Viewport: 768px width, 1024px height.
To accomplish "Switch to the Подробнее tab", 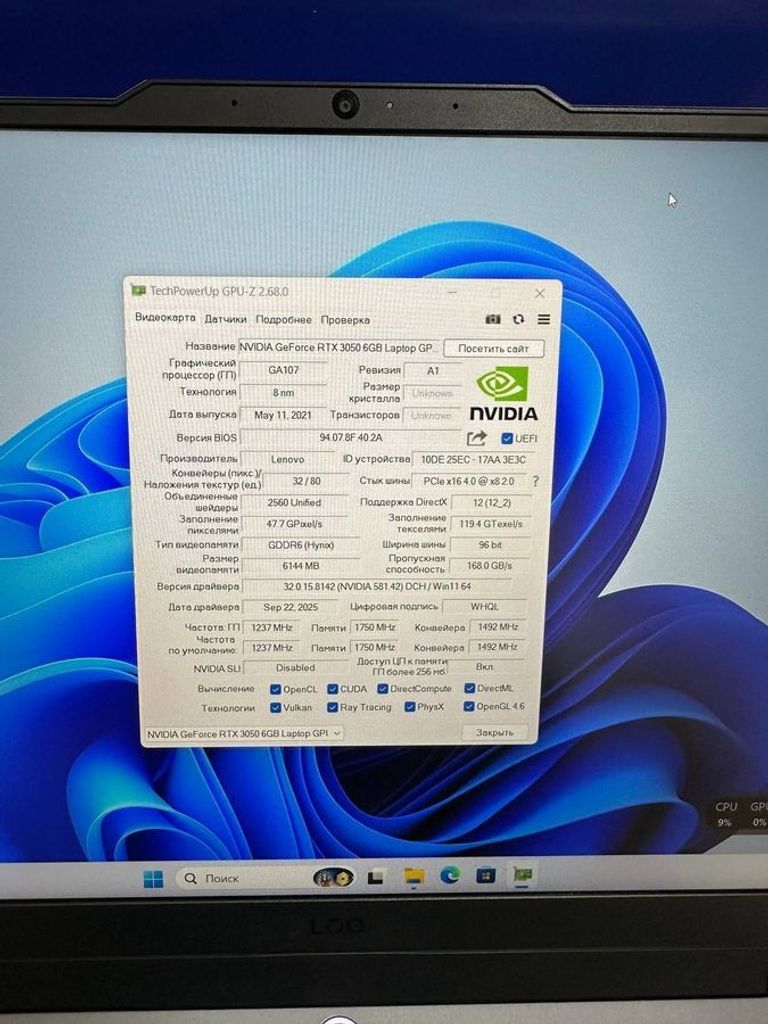I will pyautogui.click(x=283, y=320).
